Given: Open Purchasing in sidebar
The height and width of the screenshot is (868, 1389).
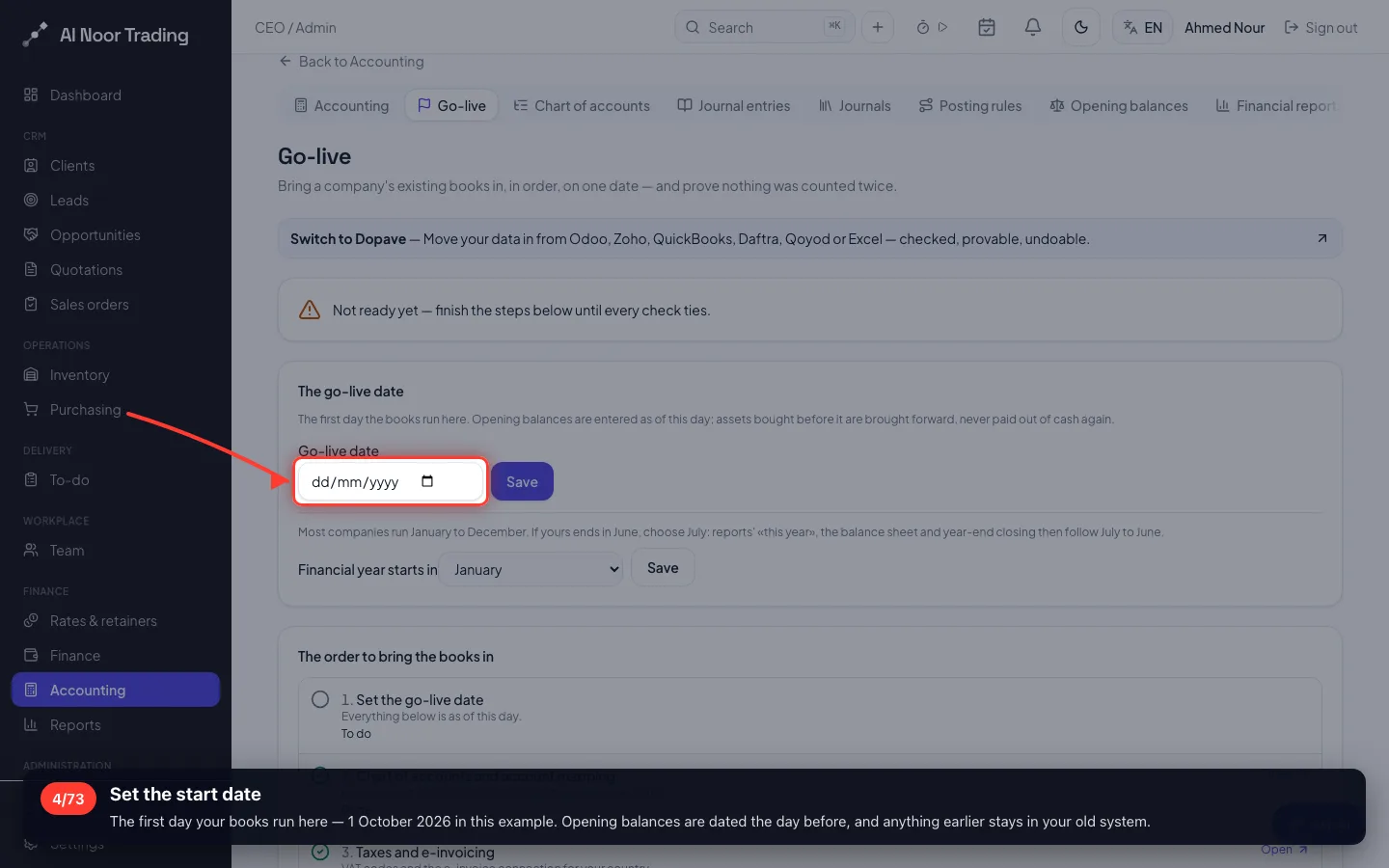Looking at the screenshot, I should pos(116,409).
